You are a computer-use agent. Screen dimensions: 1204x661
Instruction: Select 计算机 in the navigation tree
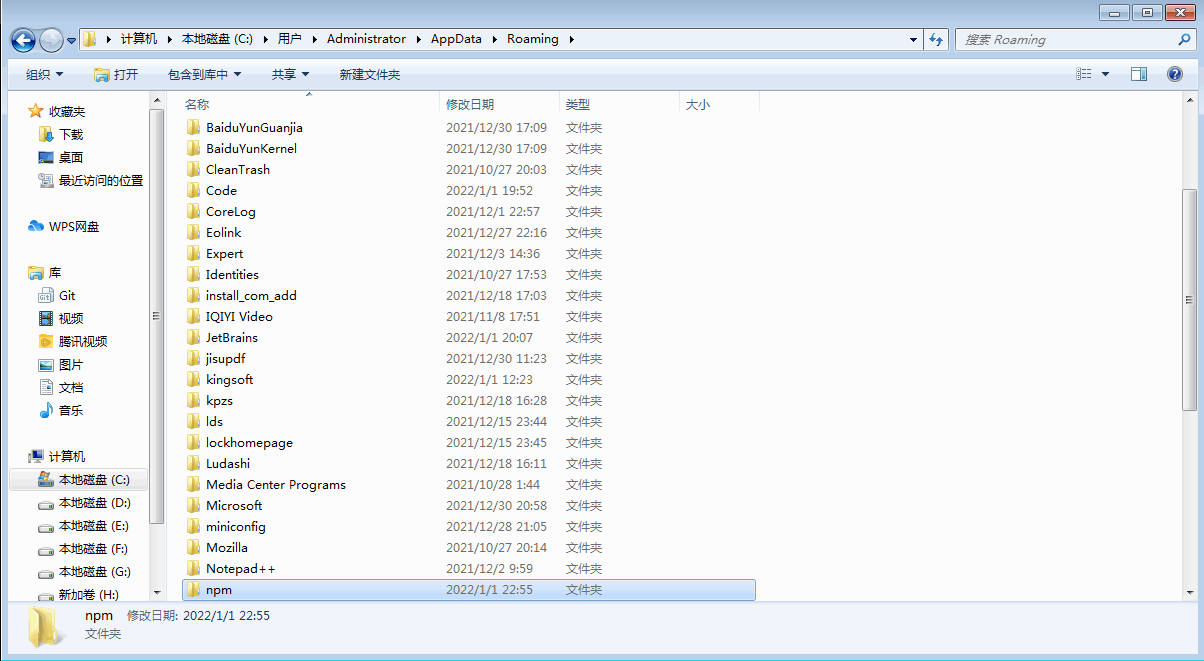click(x=67, y=456)
